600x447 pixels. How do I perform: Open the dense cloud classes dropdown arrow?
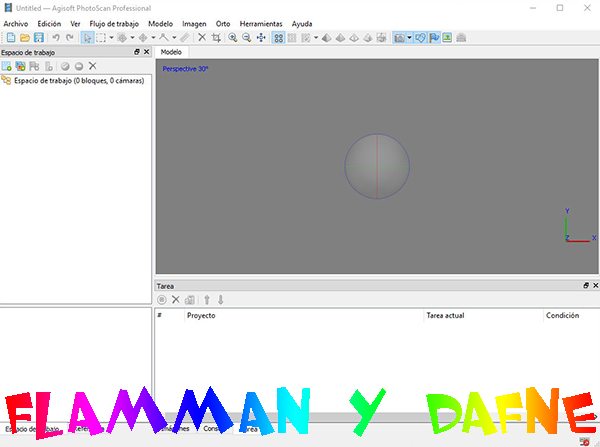click(316, 38)
